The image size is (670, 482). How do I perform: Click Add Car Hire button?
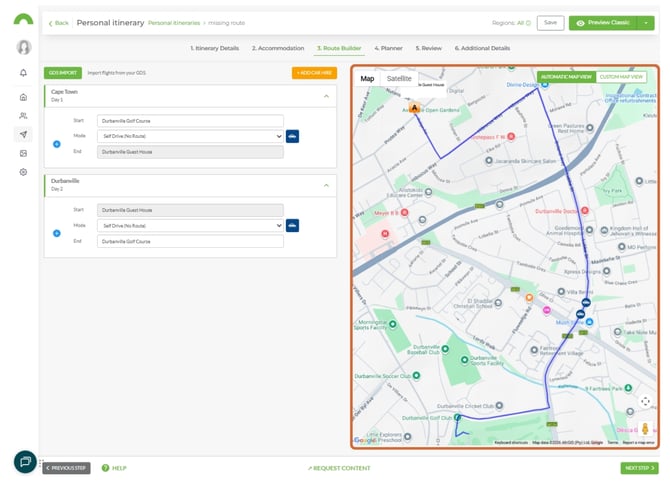[314, 73]
